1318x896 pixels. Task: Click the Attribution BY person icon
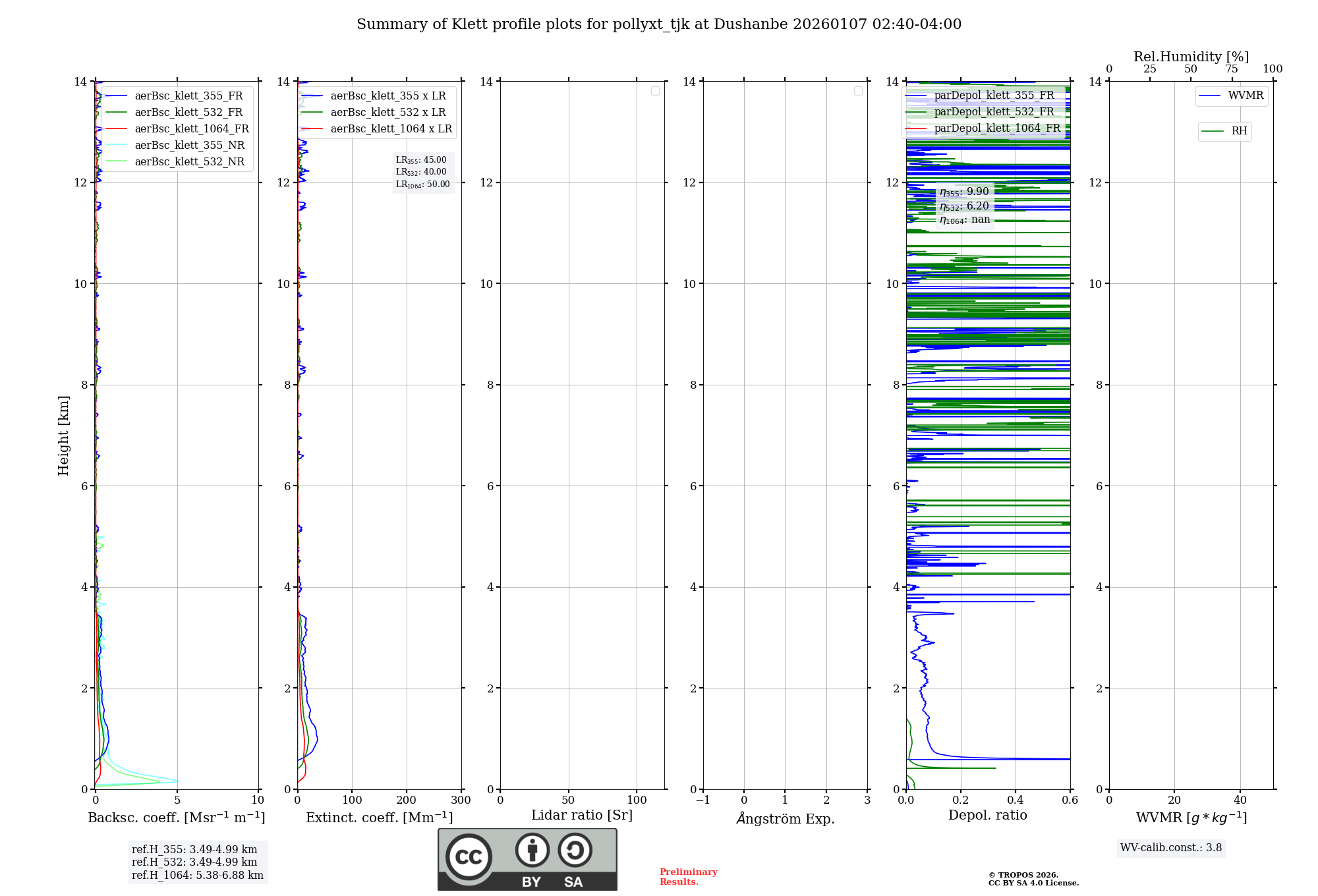(x=532, y=850)
